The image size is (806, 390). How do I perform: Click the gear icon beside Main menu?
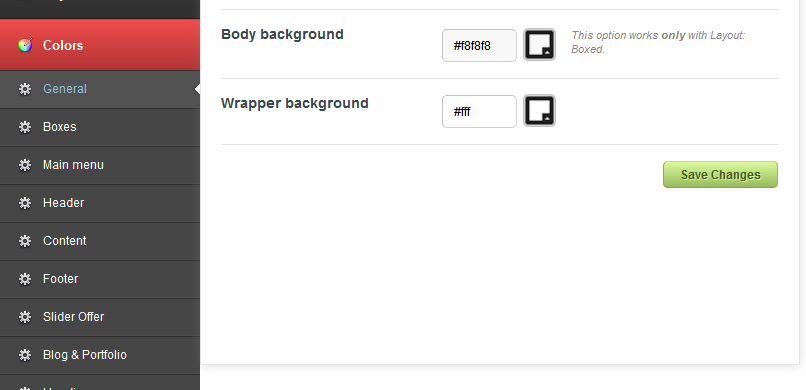tap(25, 165)
